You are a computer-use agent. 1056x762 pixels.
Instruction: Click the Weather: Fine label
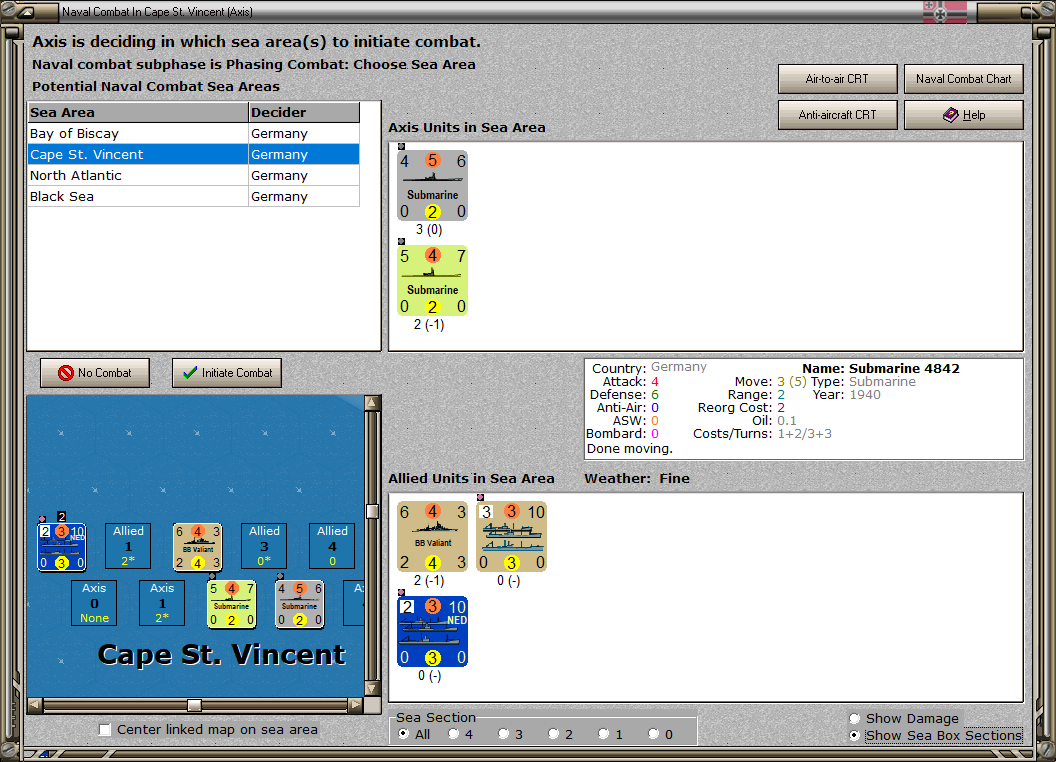pos(637,478)
